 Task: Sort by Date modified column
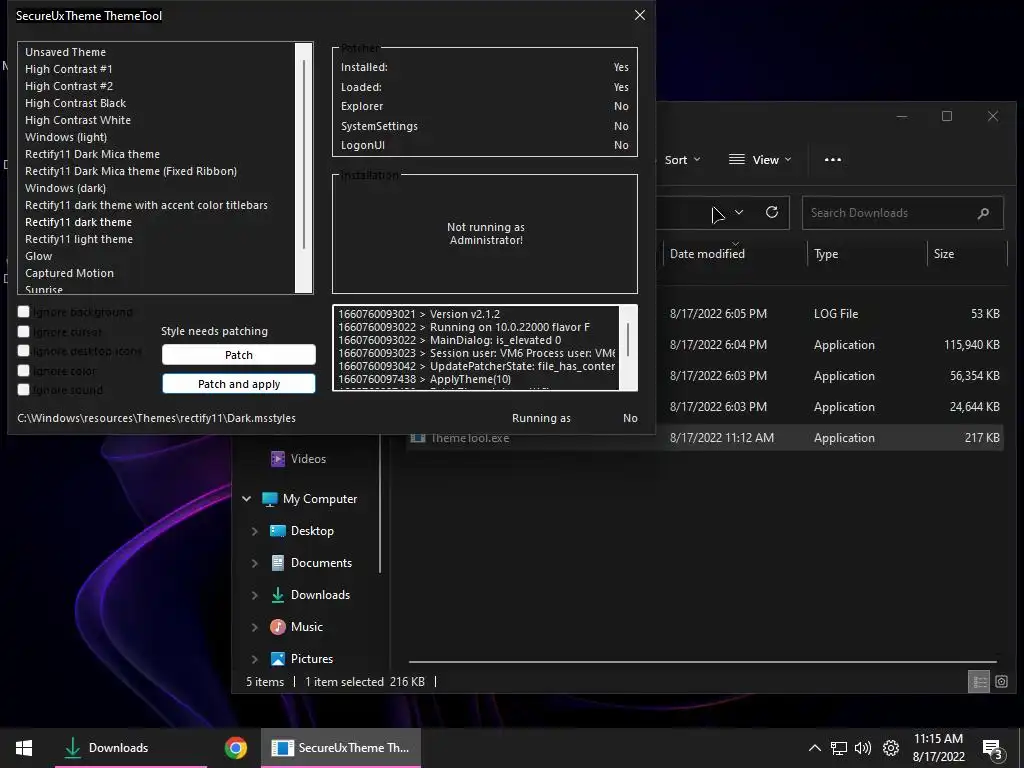pos(707,254)
